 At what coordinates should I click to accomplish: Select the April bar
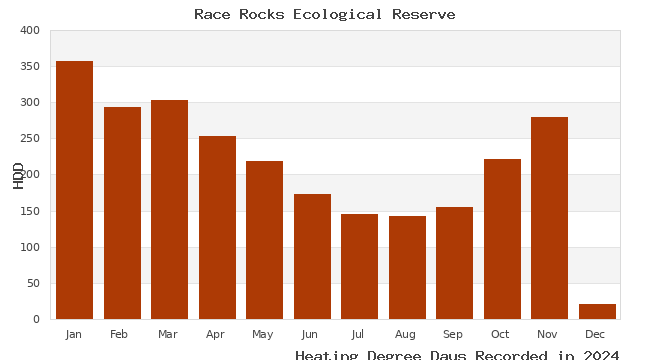point(217,228)
